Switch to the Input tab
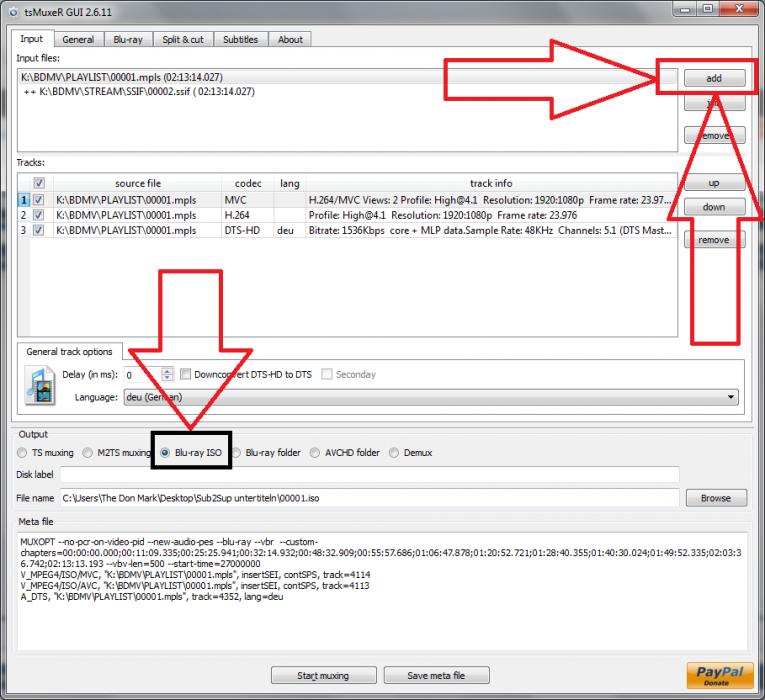 pyautogui.click(x=32, y=39)
